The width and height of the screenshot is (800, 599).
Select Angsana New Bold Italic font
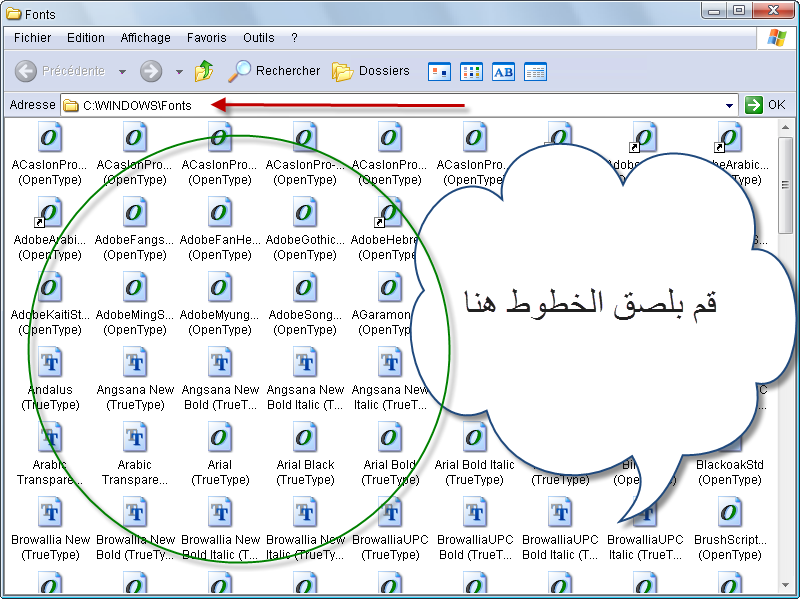[x=305, y=378]
